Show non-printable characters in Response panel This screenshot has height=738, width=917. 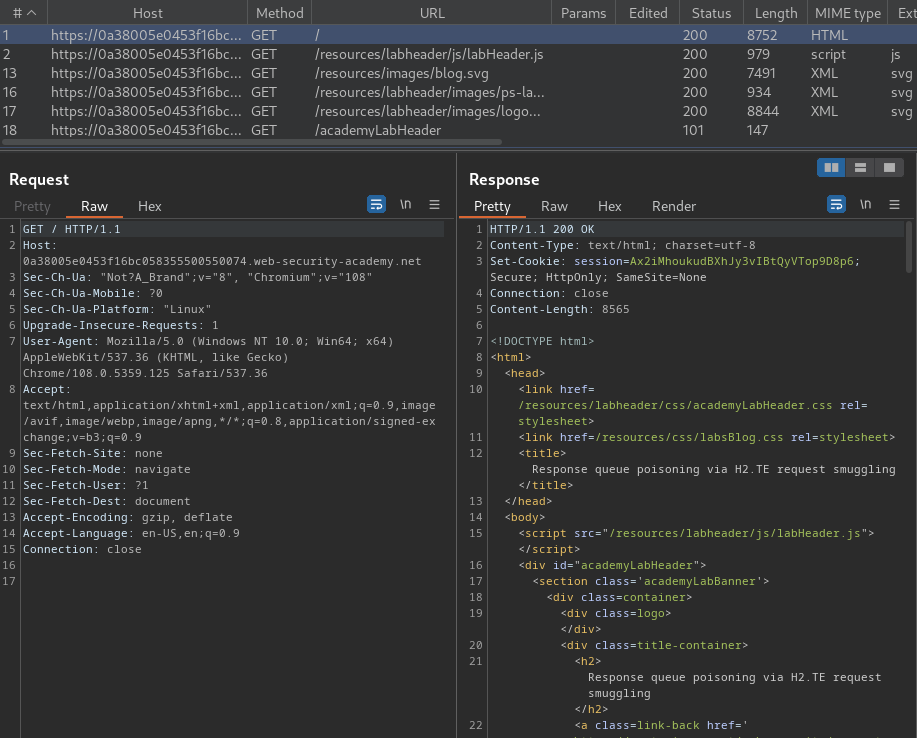tap(866, 204)
